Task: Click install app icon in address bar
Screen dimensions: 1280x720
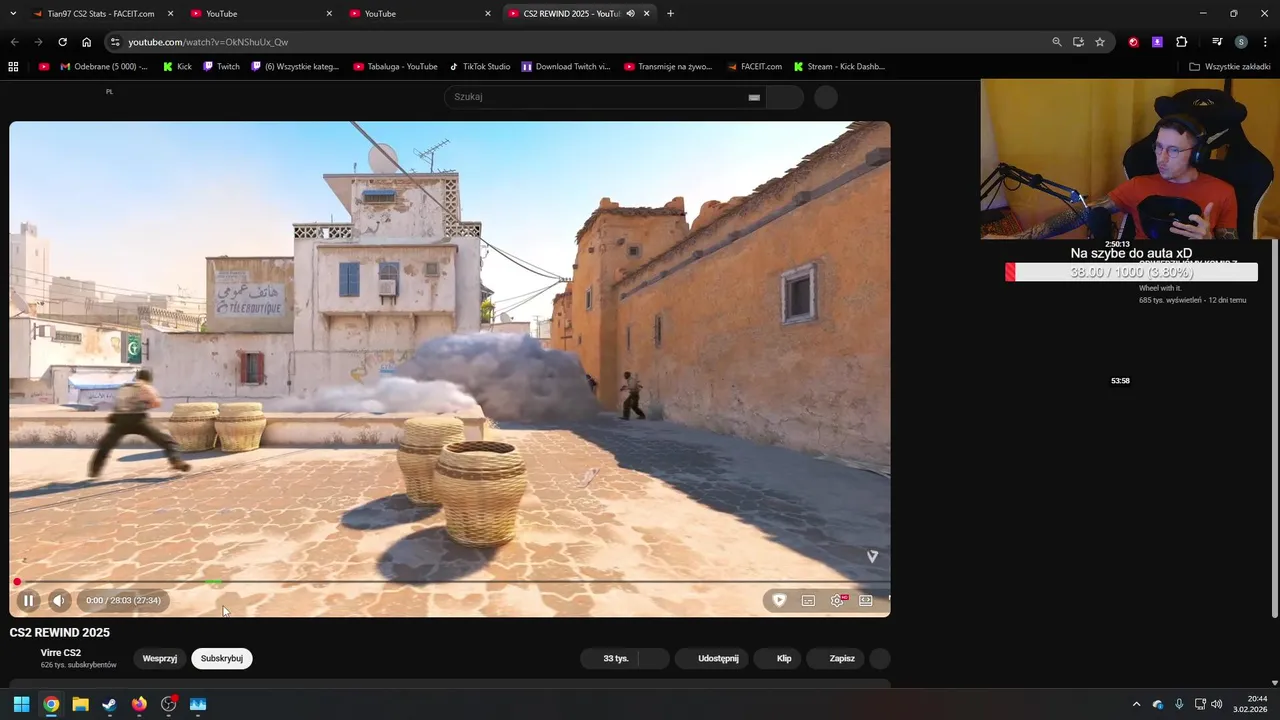Action: (1078, 42)
